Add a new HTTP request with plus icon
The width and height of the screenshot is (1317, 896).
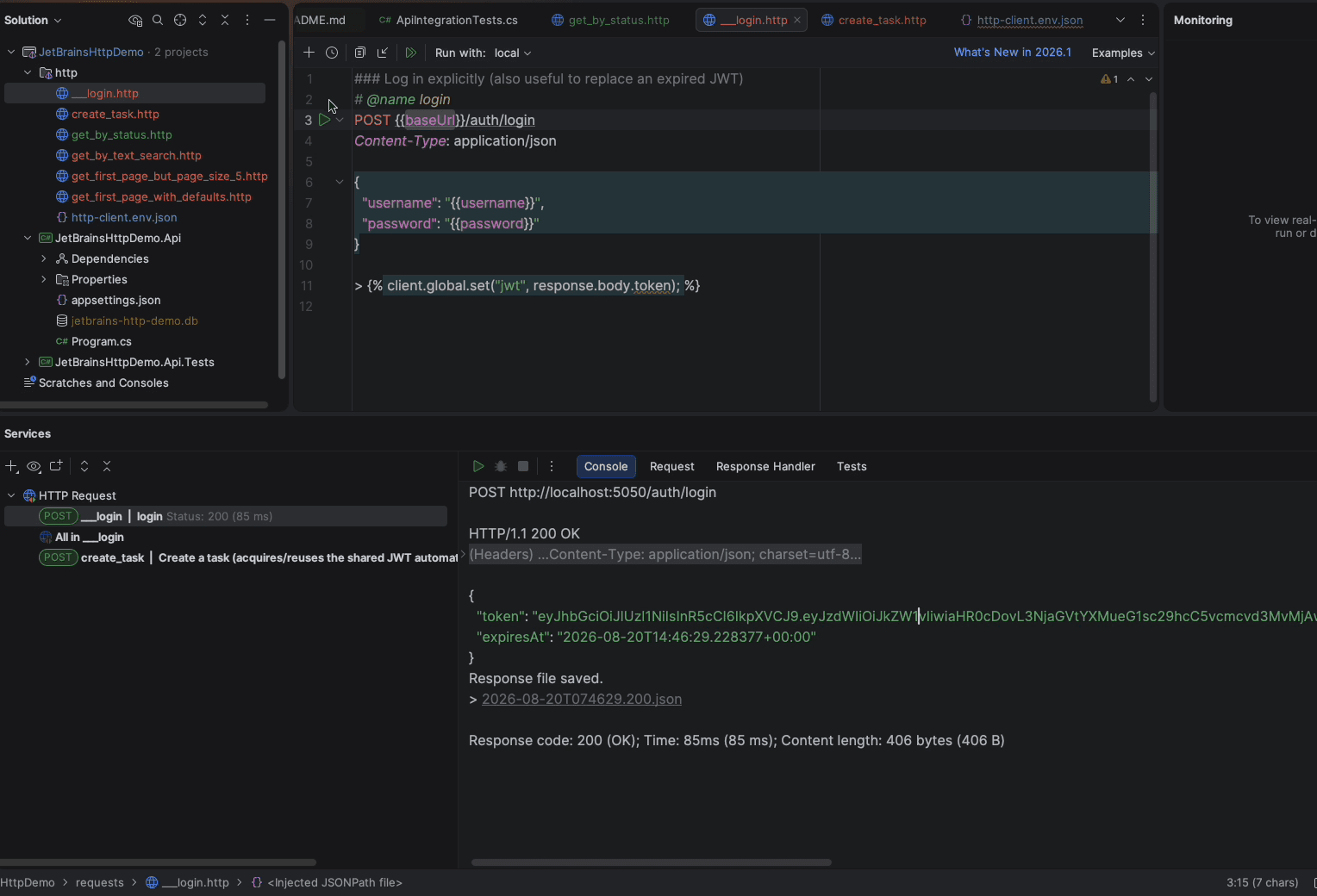pos(309,53)
